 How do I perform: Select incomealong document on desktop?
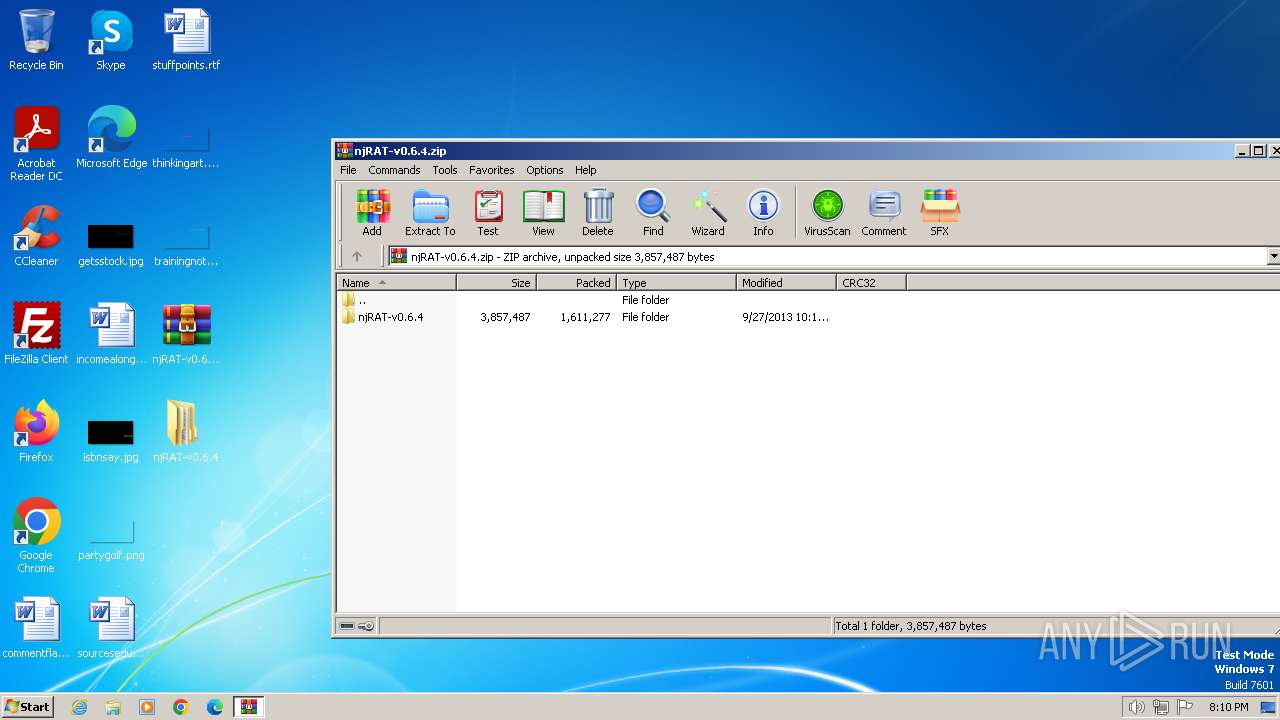click(111, 334)
